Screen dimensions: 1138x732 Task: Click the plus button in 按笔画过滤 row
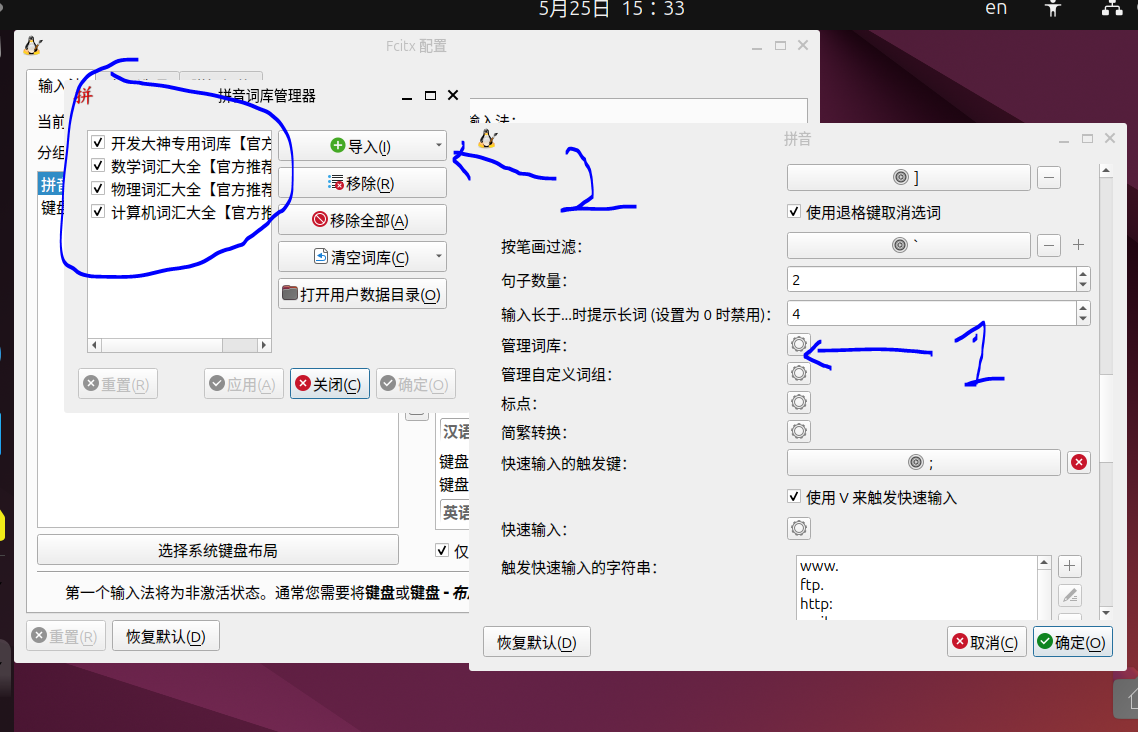pyautogui.click(x=1078, y=245)
